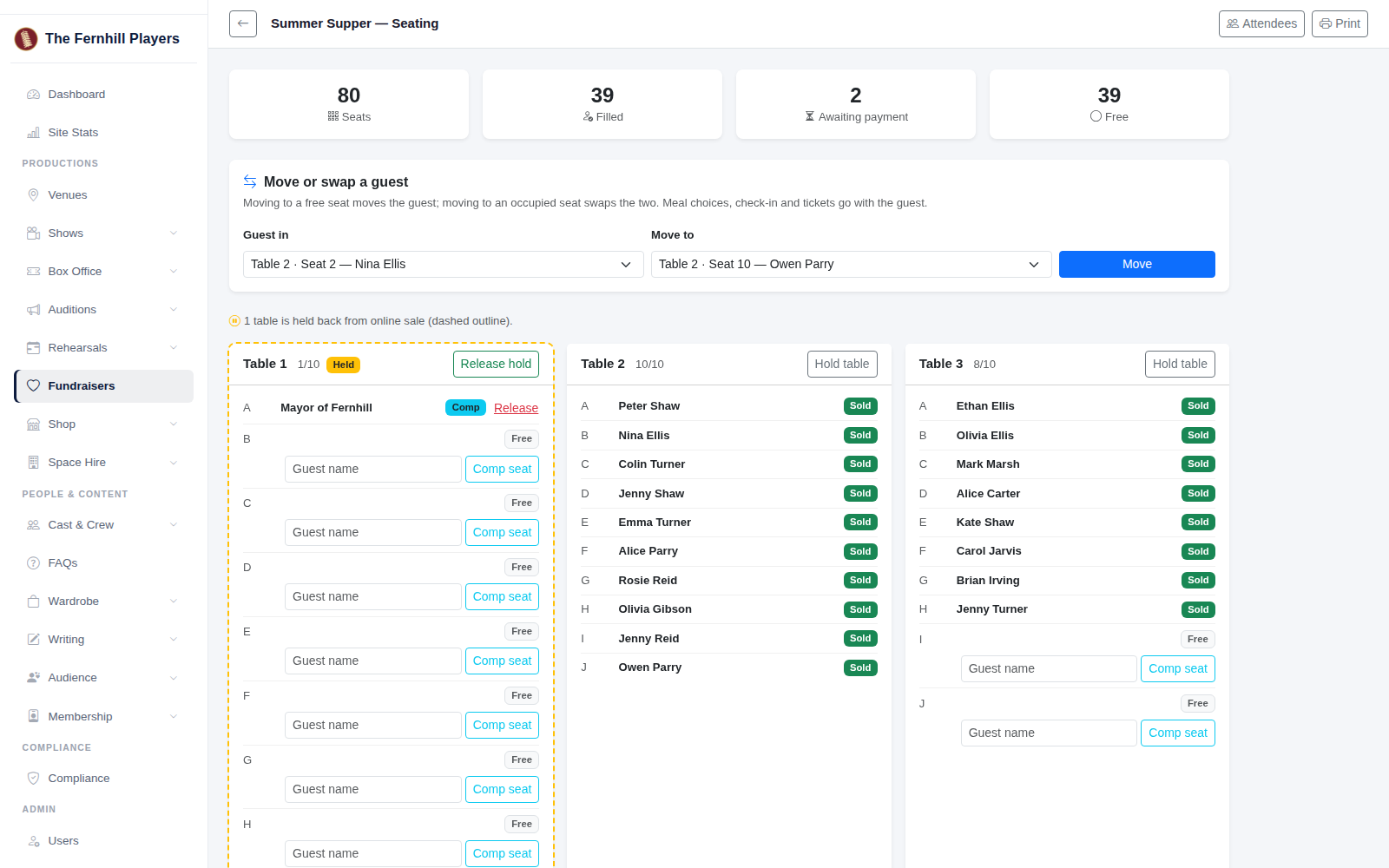Click the back arrow button
Image resolution: width=1389 pixels, height=868 pixels.
click(243, 23)
